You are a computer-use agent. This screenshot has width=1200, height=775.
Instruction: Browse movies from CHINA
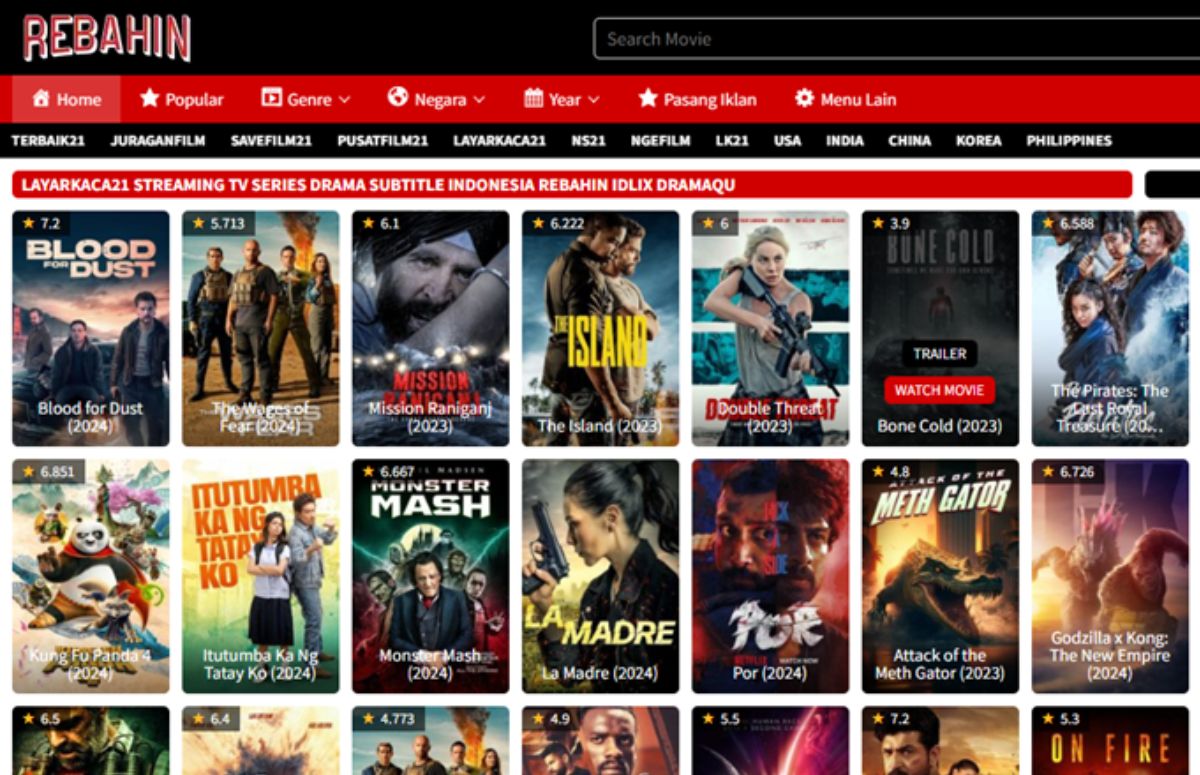(x=910, y=141)
